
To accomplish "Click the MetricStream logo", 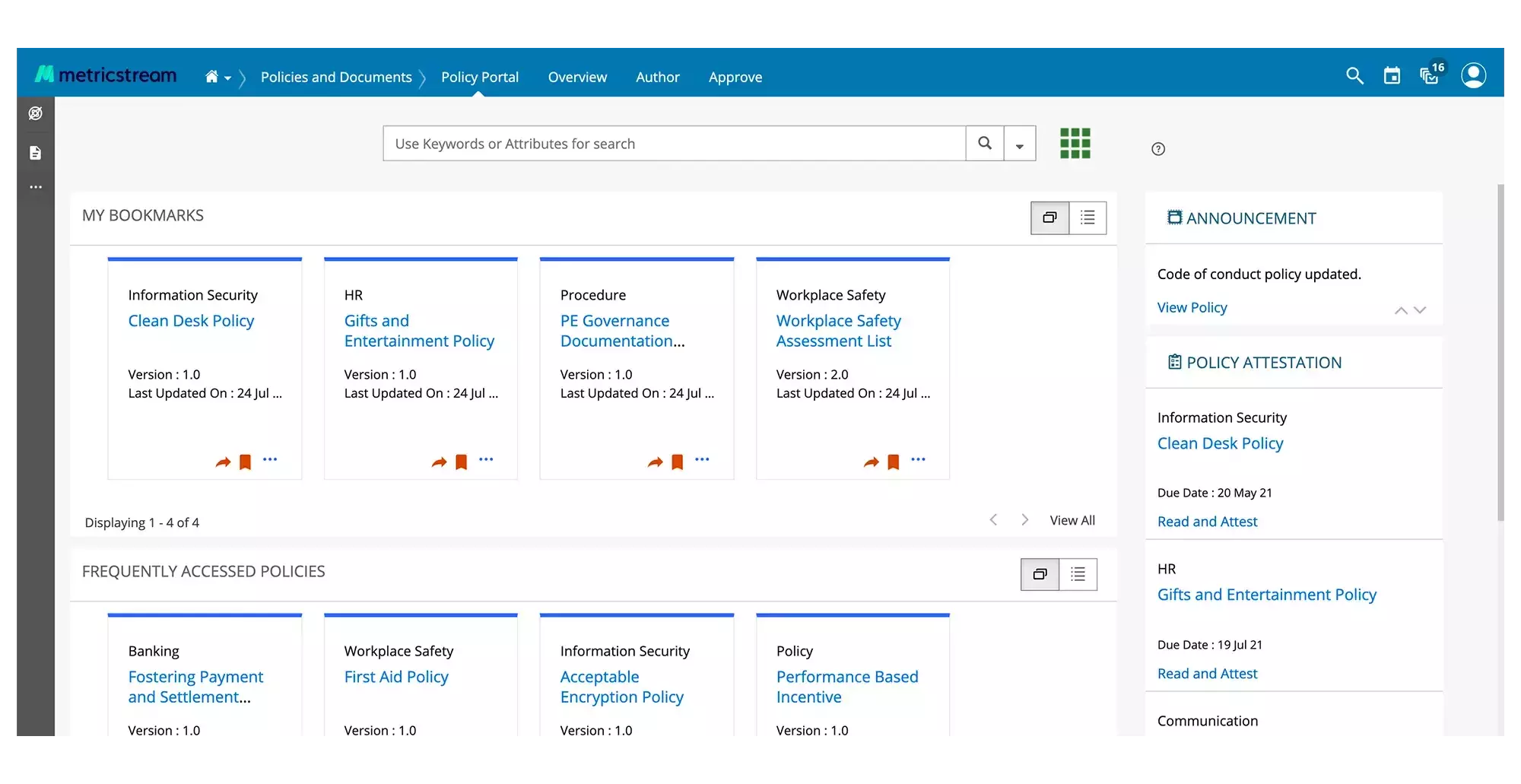I will 106,75.
